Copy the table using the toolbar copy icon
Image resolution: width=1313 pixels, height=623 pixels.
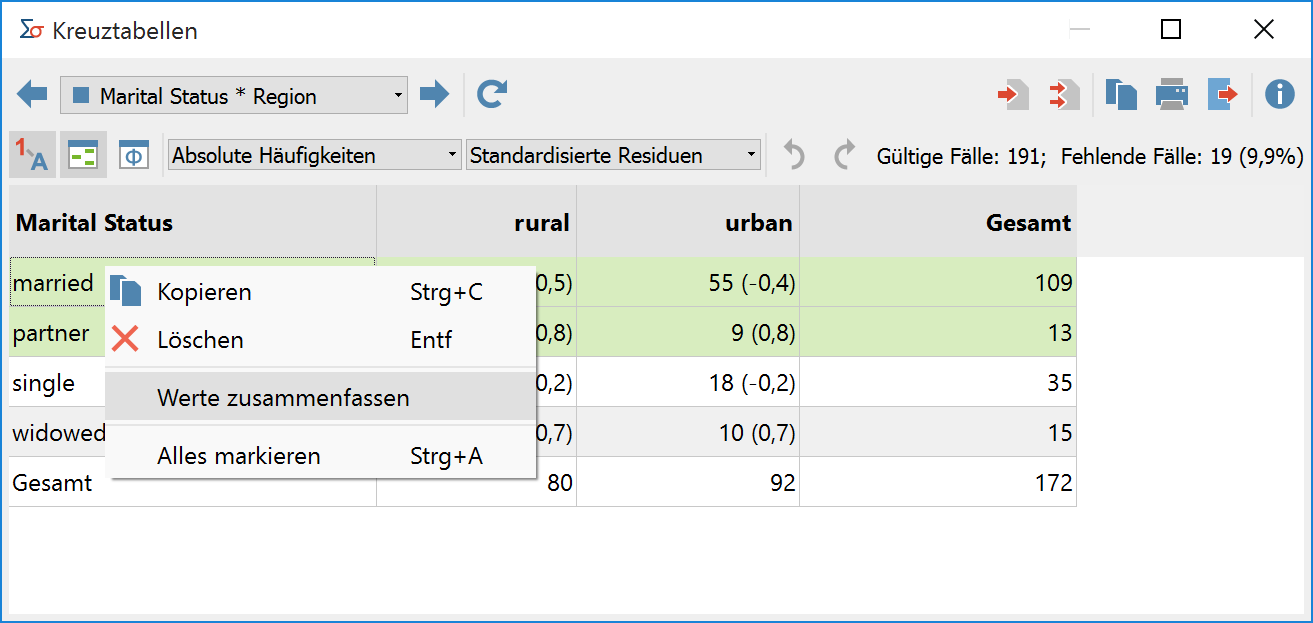point(1121,95)
